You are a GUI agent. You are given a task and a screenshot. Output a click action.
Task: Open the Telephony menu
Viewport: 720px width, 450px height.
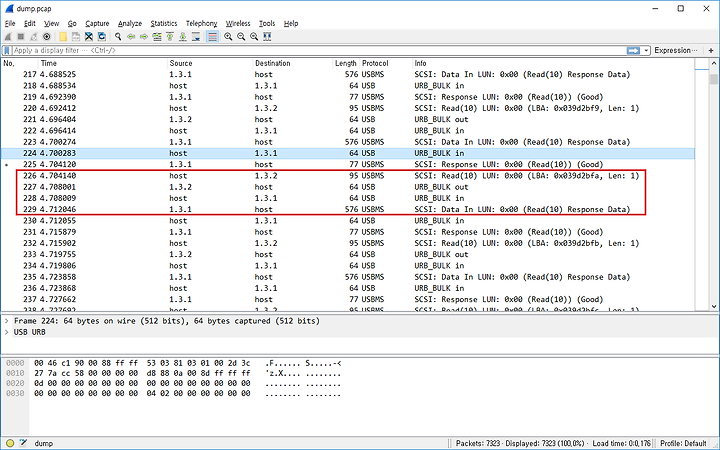(201, 23)
